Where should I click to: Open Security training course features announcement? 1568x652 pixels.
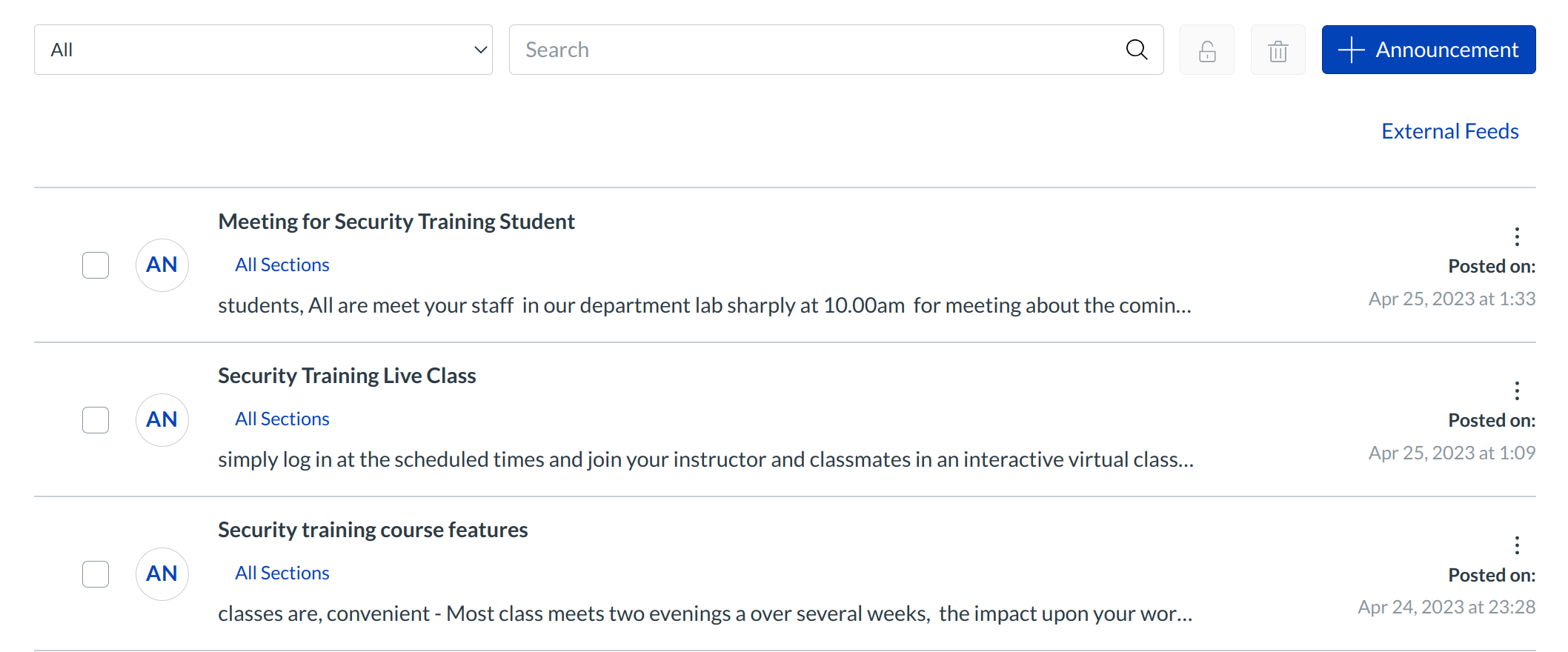coord(373,530)
